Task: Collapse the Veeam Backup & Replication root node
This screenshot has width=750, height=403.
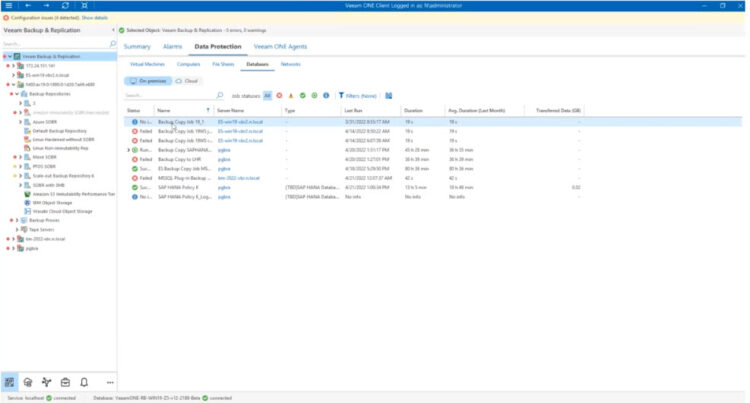Action: tap(10, 56)
